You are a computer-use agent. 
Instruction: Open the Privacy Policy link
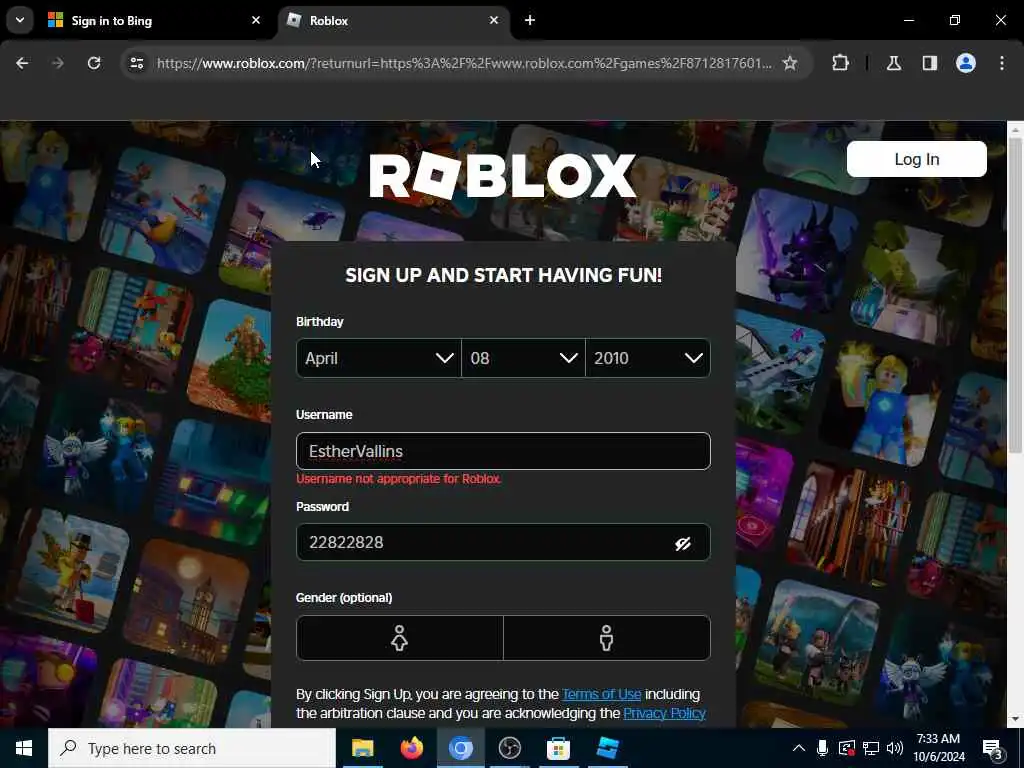(664, 713)
